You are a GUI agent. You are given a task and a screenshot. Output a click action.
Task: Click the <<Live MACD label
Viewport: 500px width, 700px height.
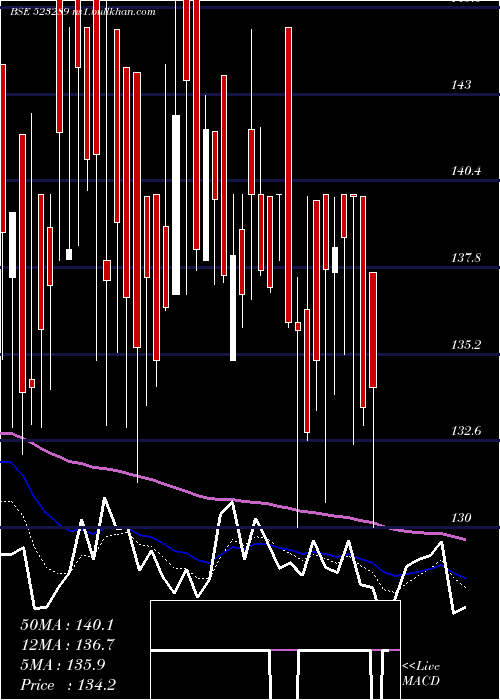[421, 673]
